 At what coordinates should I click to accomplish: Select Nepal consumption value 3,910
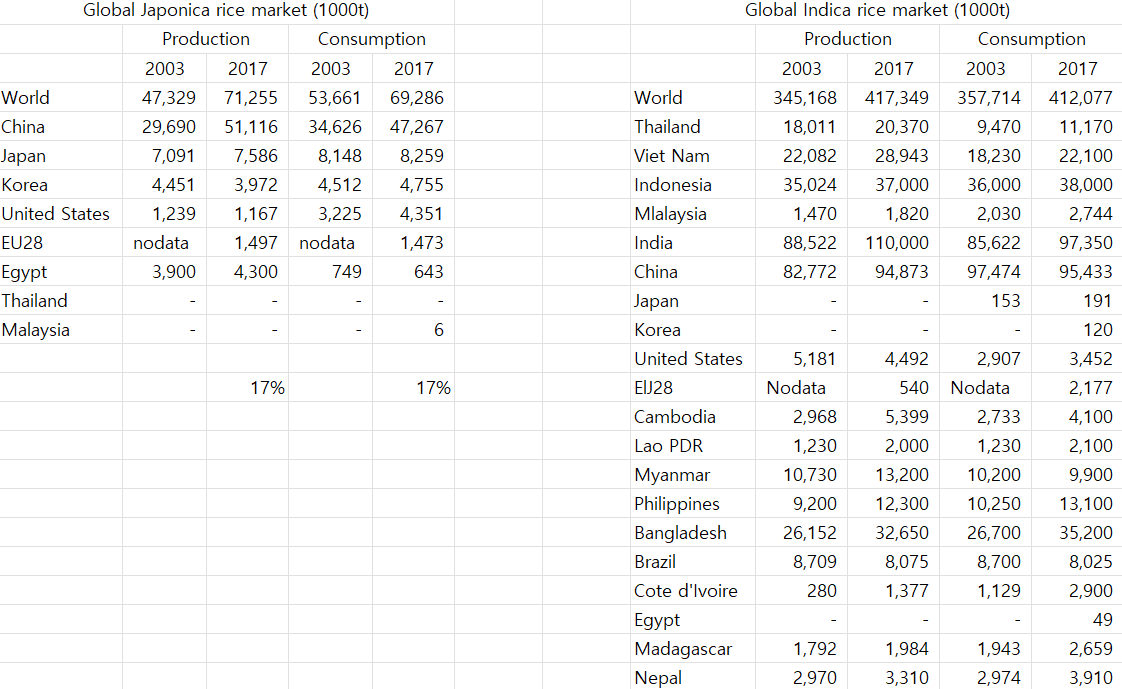click(1091, 678)
